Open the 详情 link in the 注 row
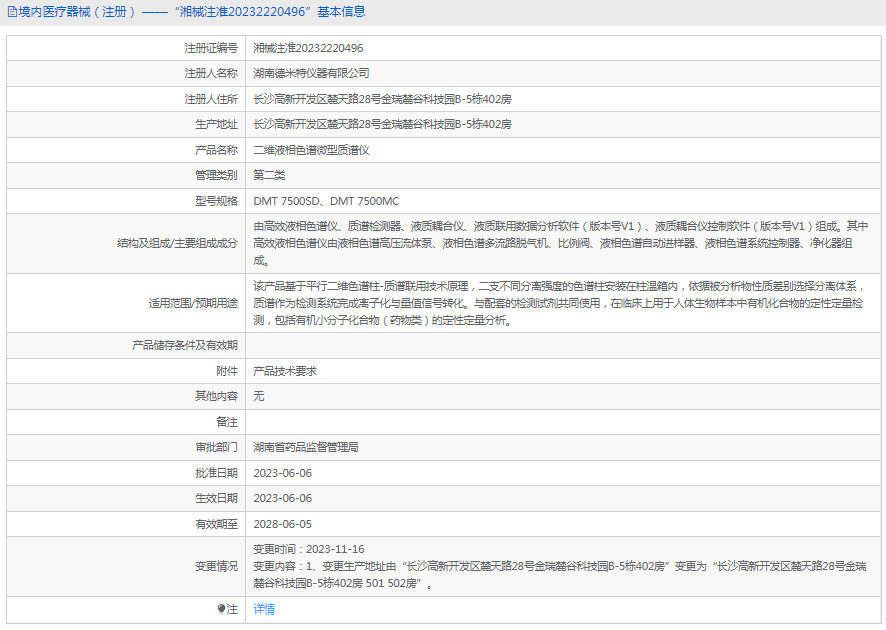This screenshot has width=886, height=630. [x=264, y=609]
